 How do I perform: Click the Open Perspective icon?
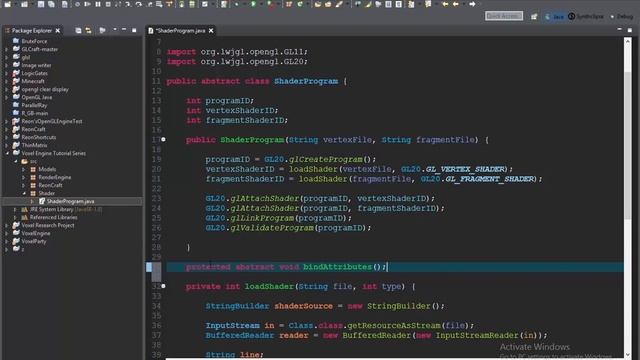tap(534, 16)
